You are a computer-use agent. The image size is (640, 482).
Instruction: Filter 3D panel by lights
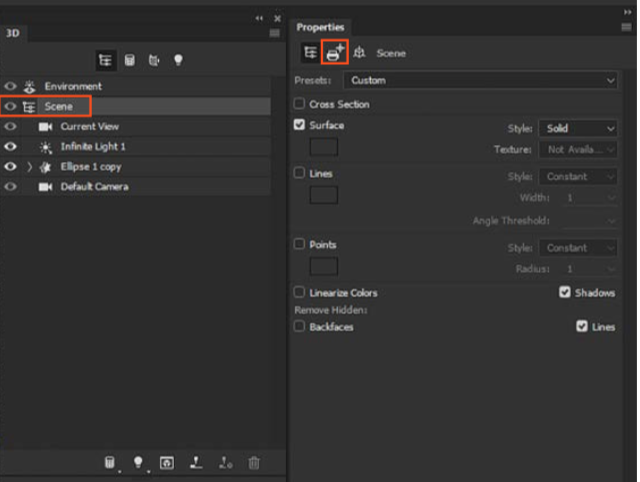click(x=178, y=60)
